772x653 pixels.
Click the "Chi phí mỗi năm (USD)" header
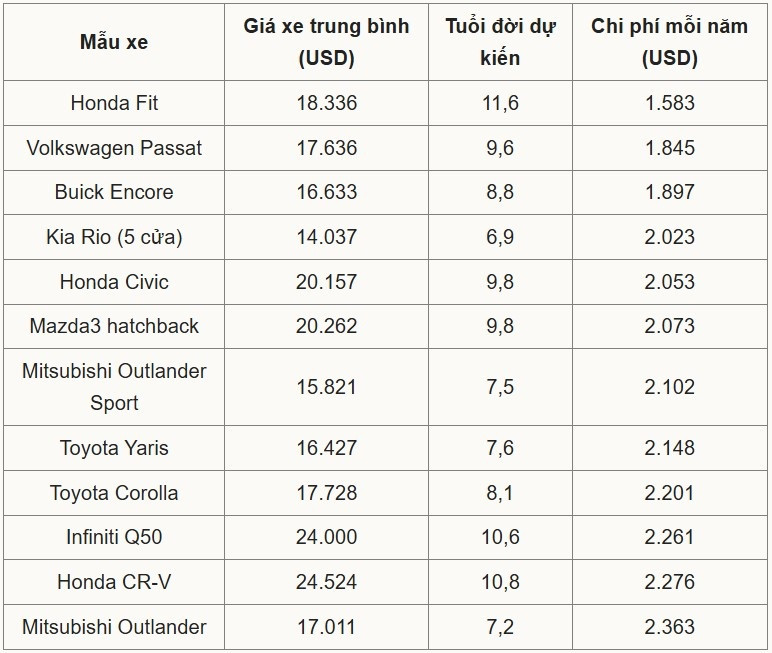click(x=669, y=42)
